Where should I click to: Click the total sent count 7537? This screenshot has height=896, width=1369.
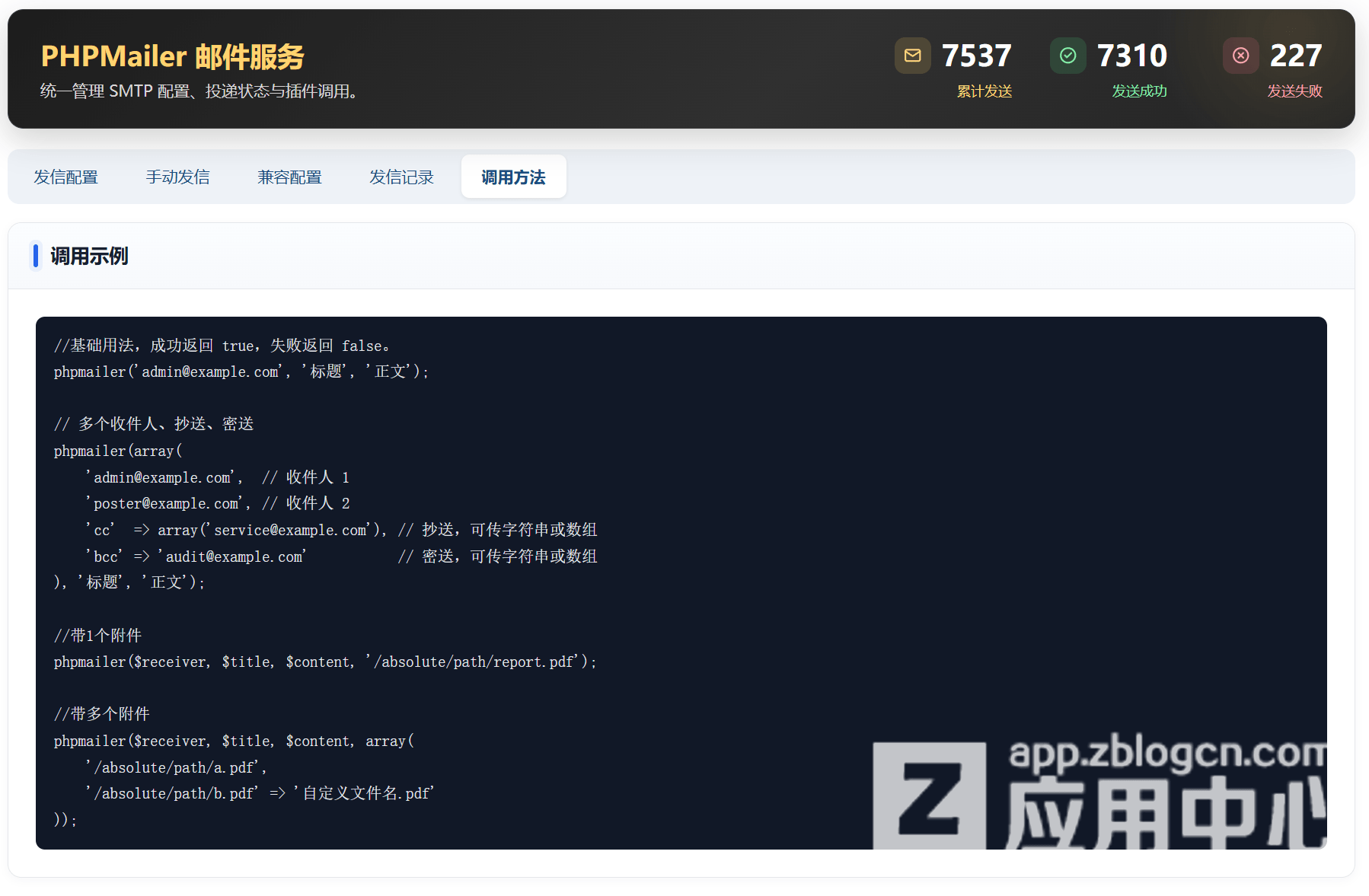pos(977,56)
